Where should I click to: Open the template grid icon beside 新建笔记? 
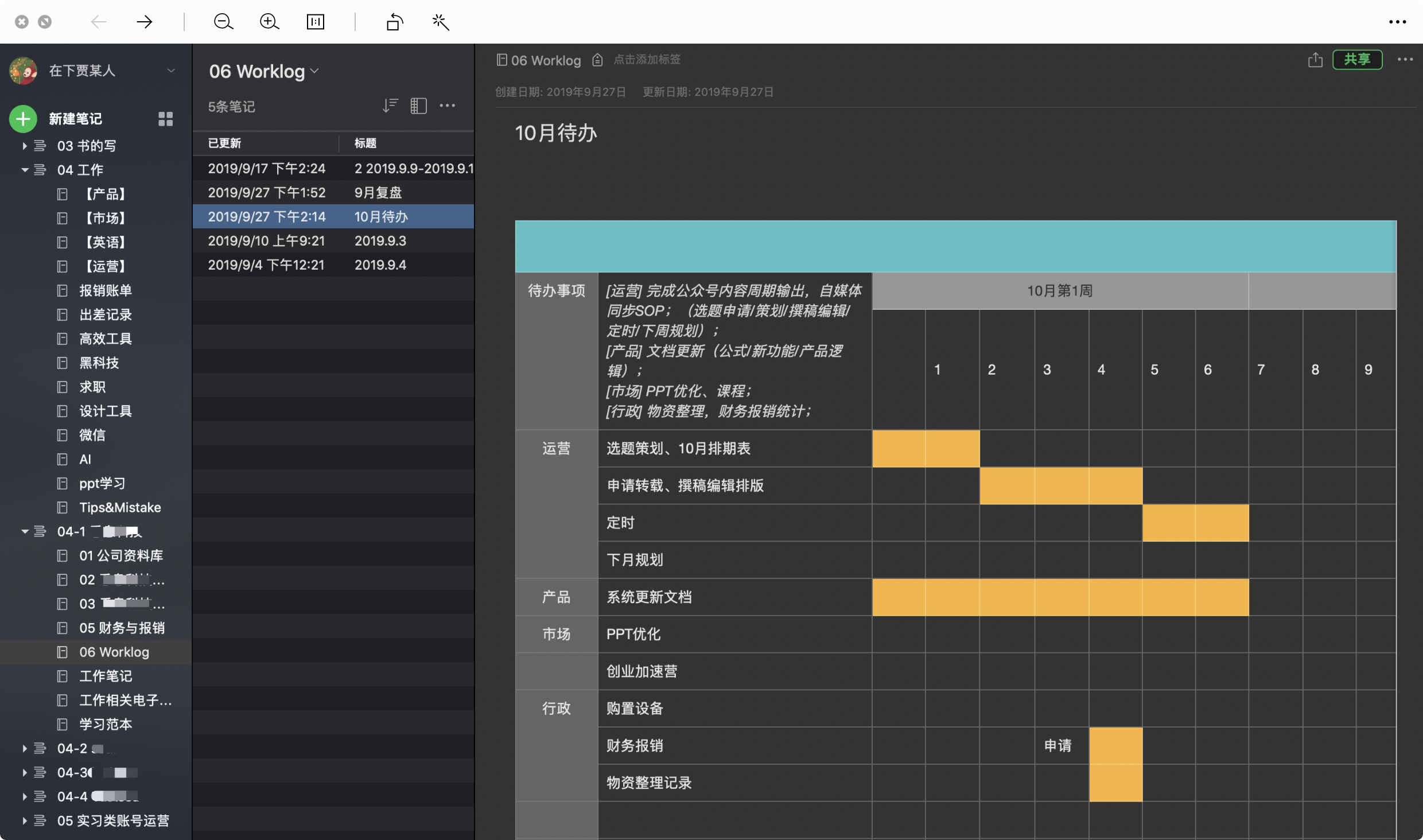coord(165,119)
